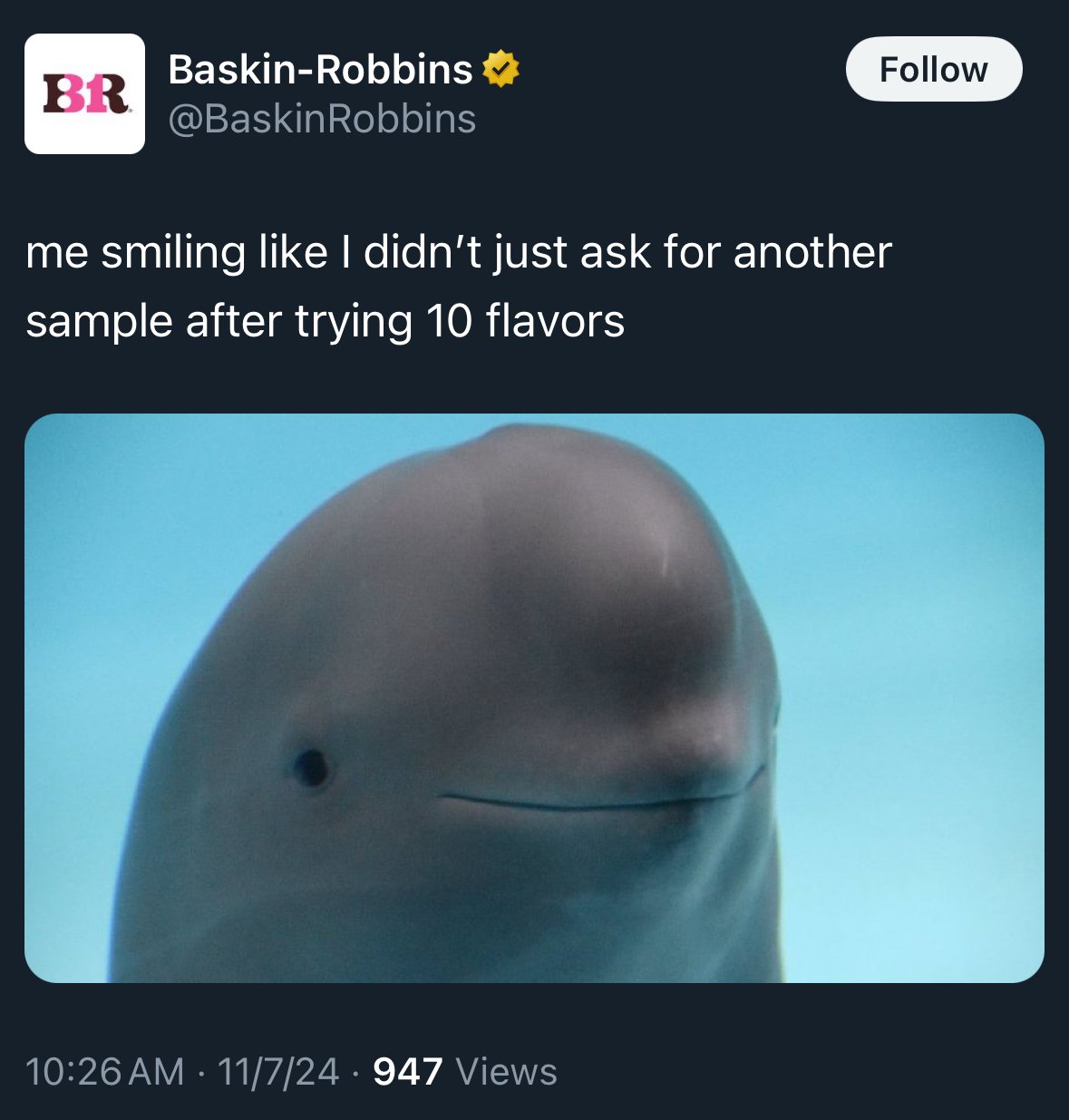Viewport: 1069px width, 1120px height.
Task: Click the 10:26 AM timestamp
Action: (105, 1071)
